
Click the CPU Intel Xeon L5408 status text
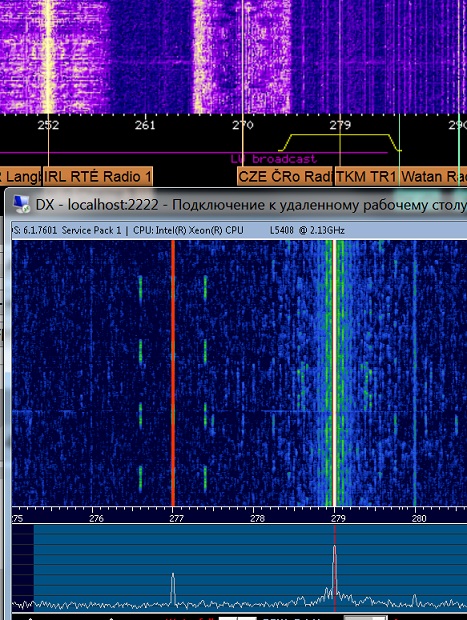(239, 230)
